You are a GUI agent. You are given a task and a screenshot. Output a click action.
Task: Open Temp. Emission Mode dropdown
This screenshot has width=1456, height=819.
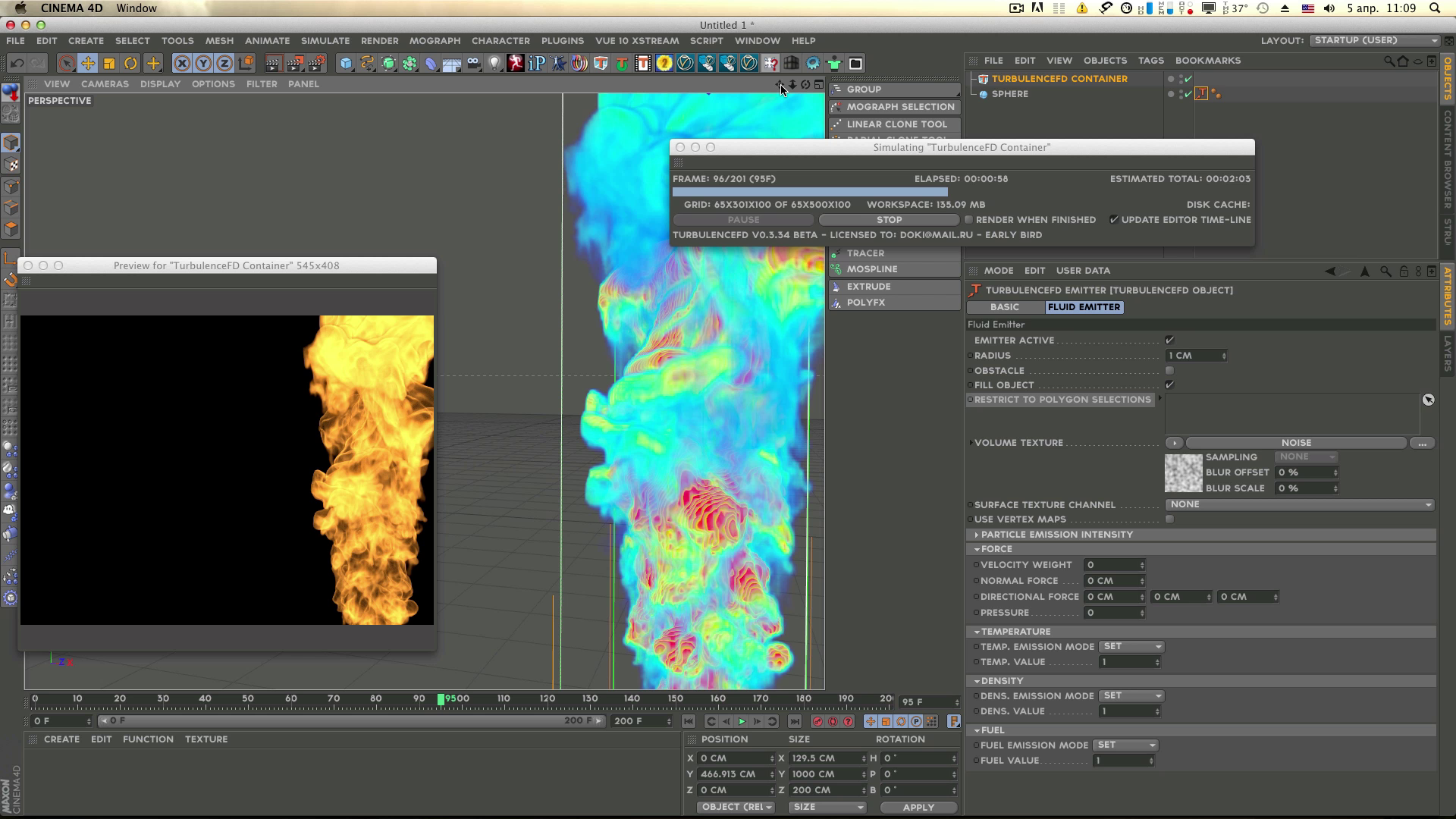pyautogui.click(x=1131, y=647)
